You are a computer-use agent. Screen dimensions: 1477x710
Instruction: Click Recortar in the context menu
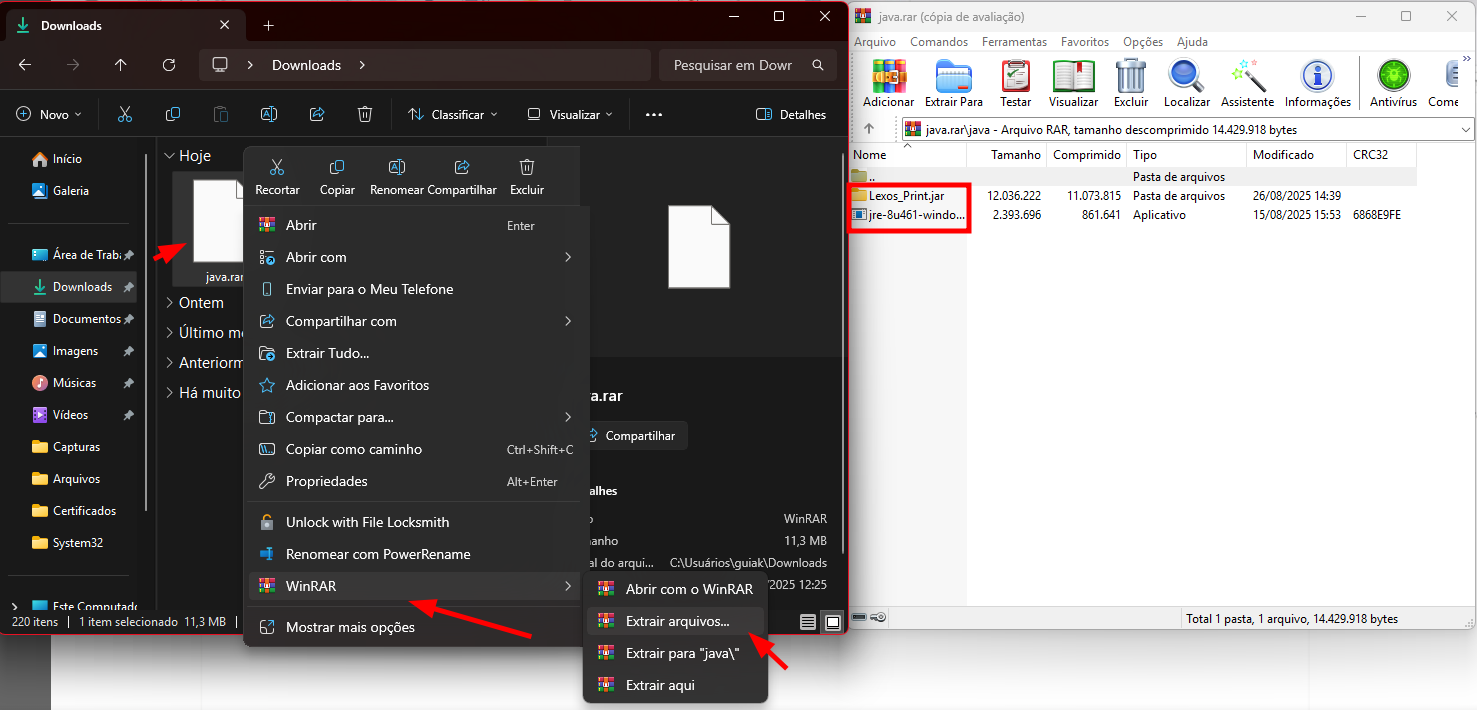tap(277, 177)
